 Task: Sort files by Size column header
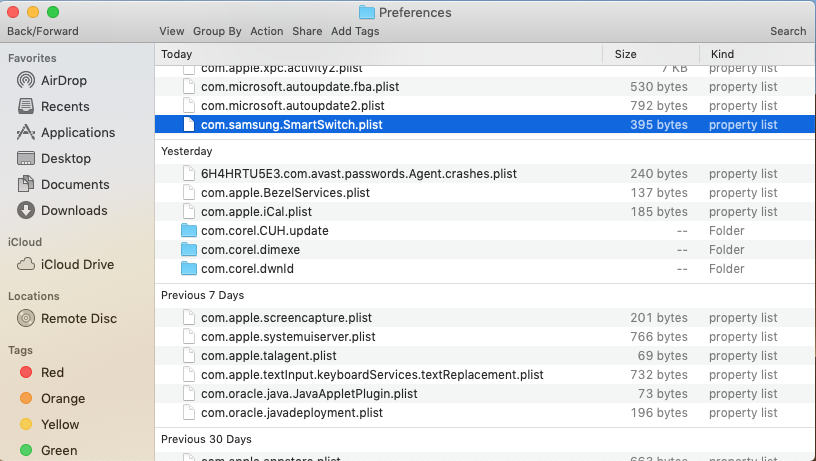[626, 54]
